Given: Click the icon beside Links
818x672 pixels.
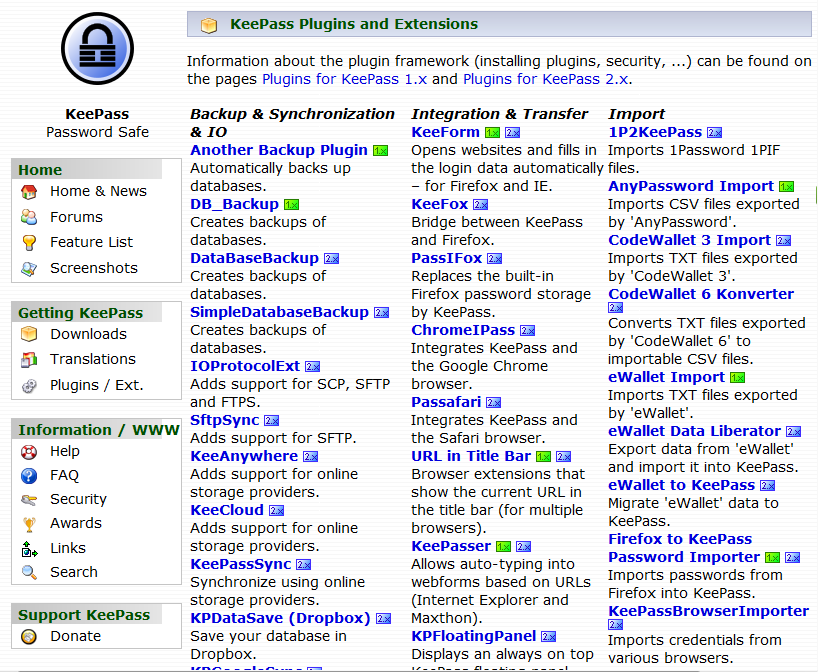Looking at the screenshot, I should (x=29, y=549).
